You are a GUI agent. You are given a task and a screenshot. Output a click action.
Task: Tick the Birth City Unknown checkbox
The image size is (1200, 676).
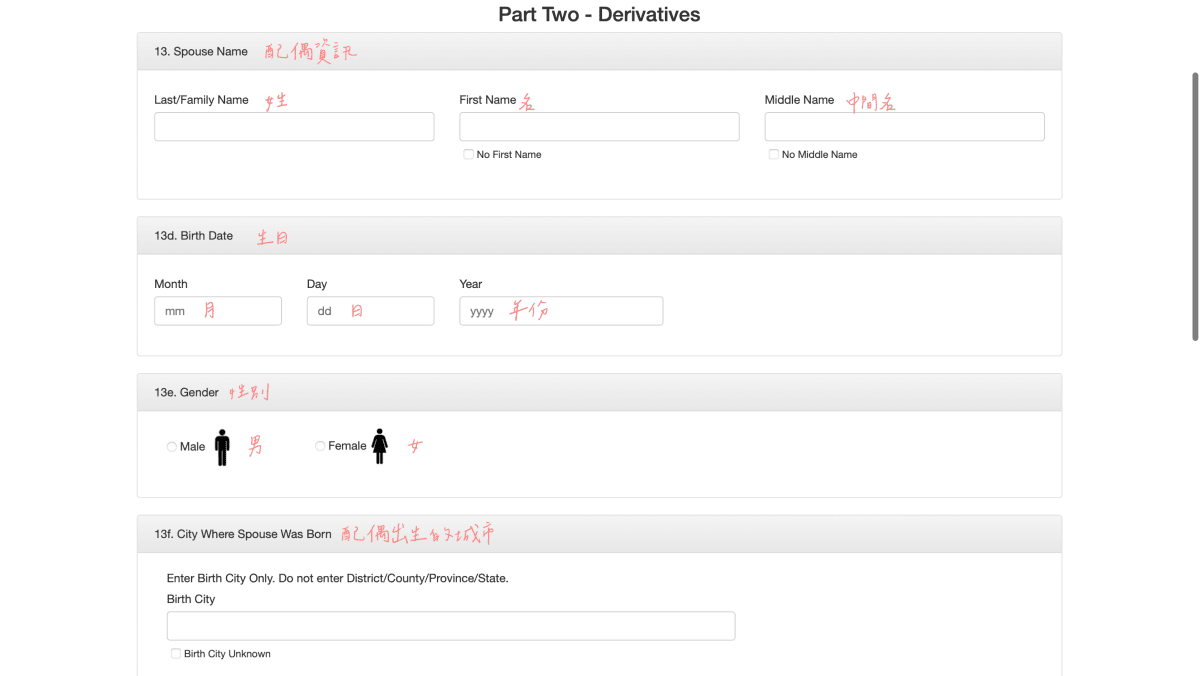(x=176, y=653)
